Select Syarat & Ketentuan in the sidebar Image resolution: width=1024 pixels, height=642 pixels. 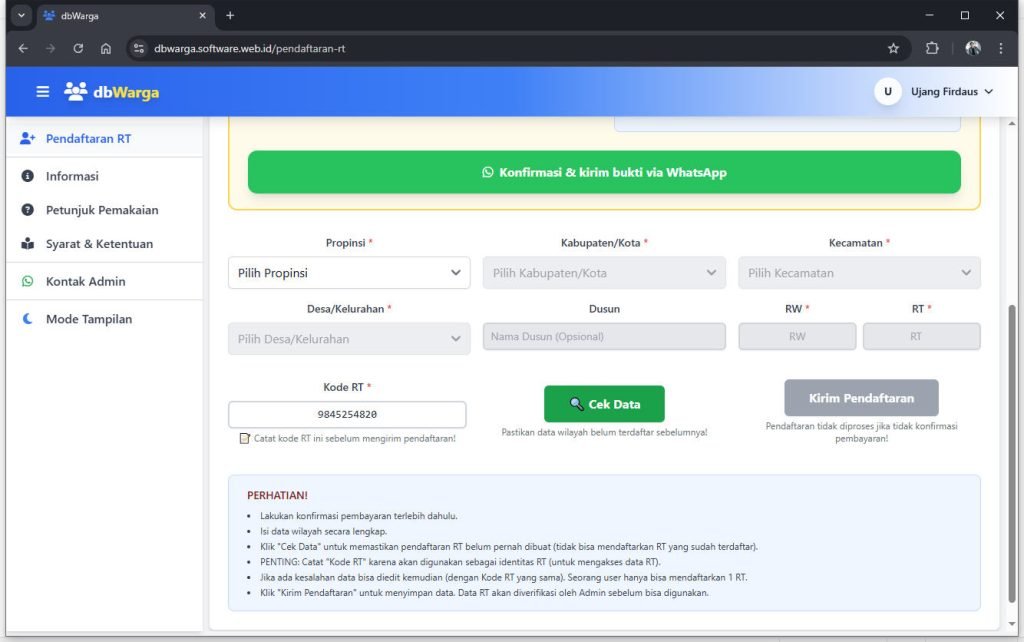pyautogui.click(x=99, y=244)
